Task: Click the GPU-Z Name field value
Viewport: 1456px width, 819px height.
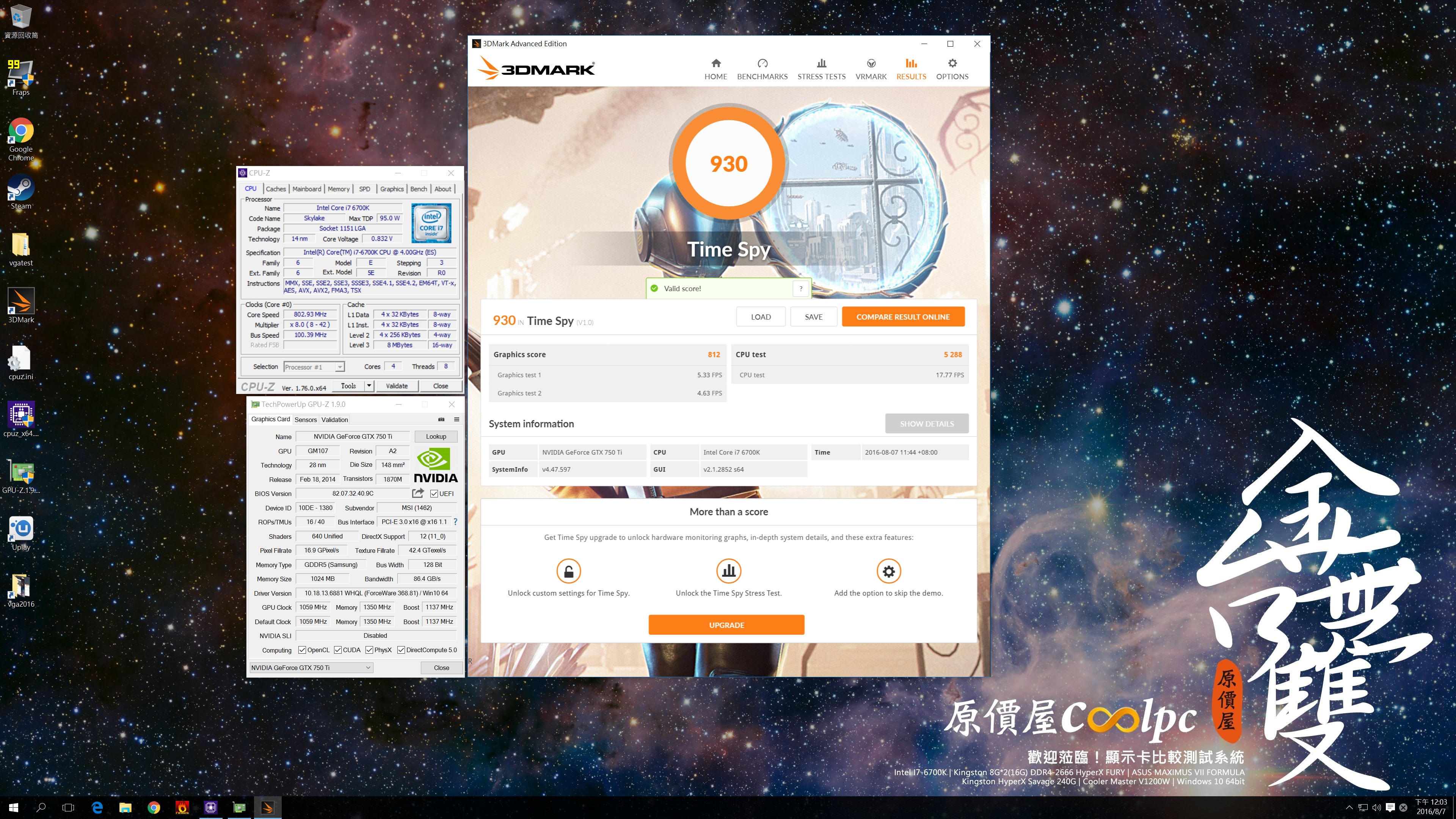Action: click(353, 436)
